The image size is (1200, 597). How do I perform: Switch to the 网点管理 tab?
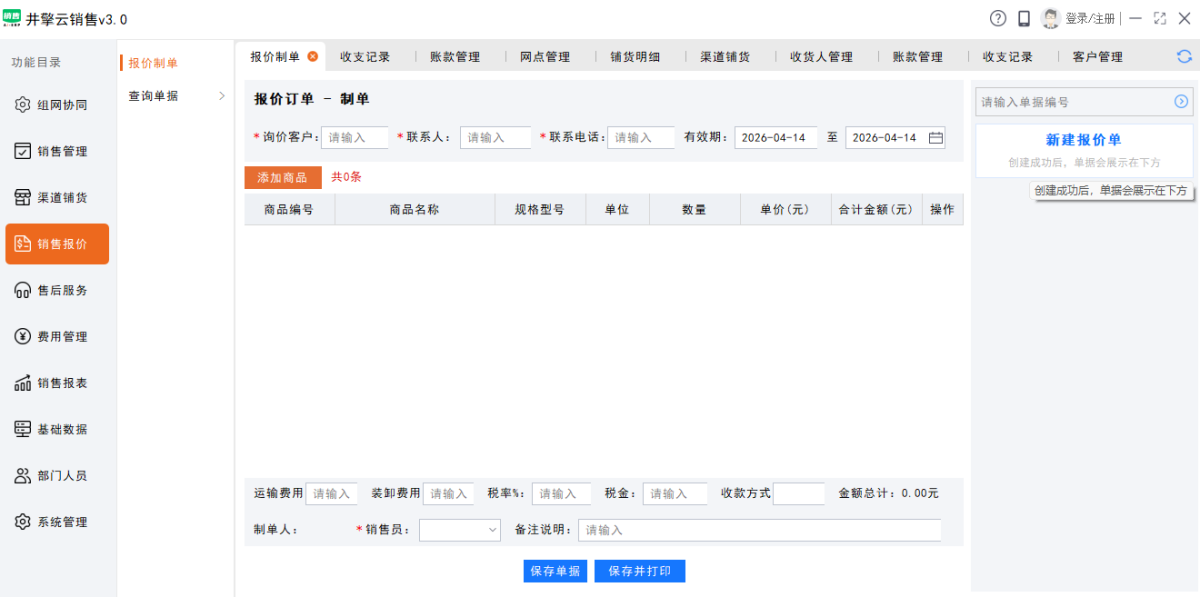pyautogui.click(x=545, y=57)
